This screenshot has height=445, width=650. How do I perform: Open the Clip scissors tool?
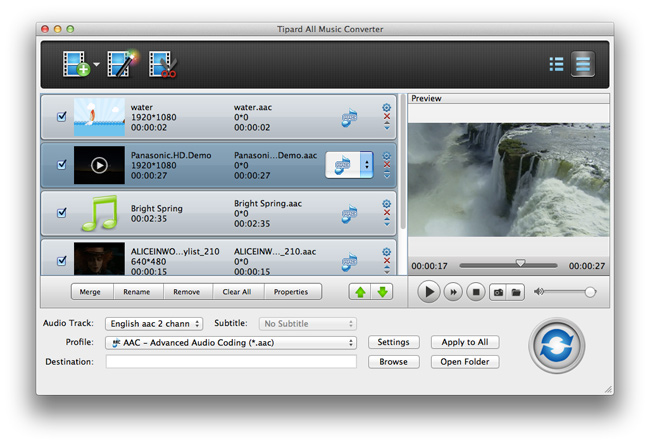(162, 65)
